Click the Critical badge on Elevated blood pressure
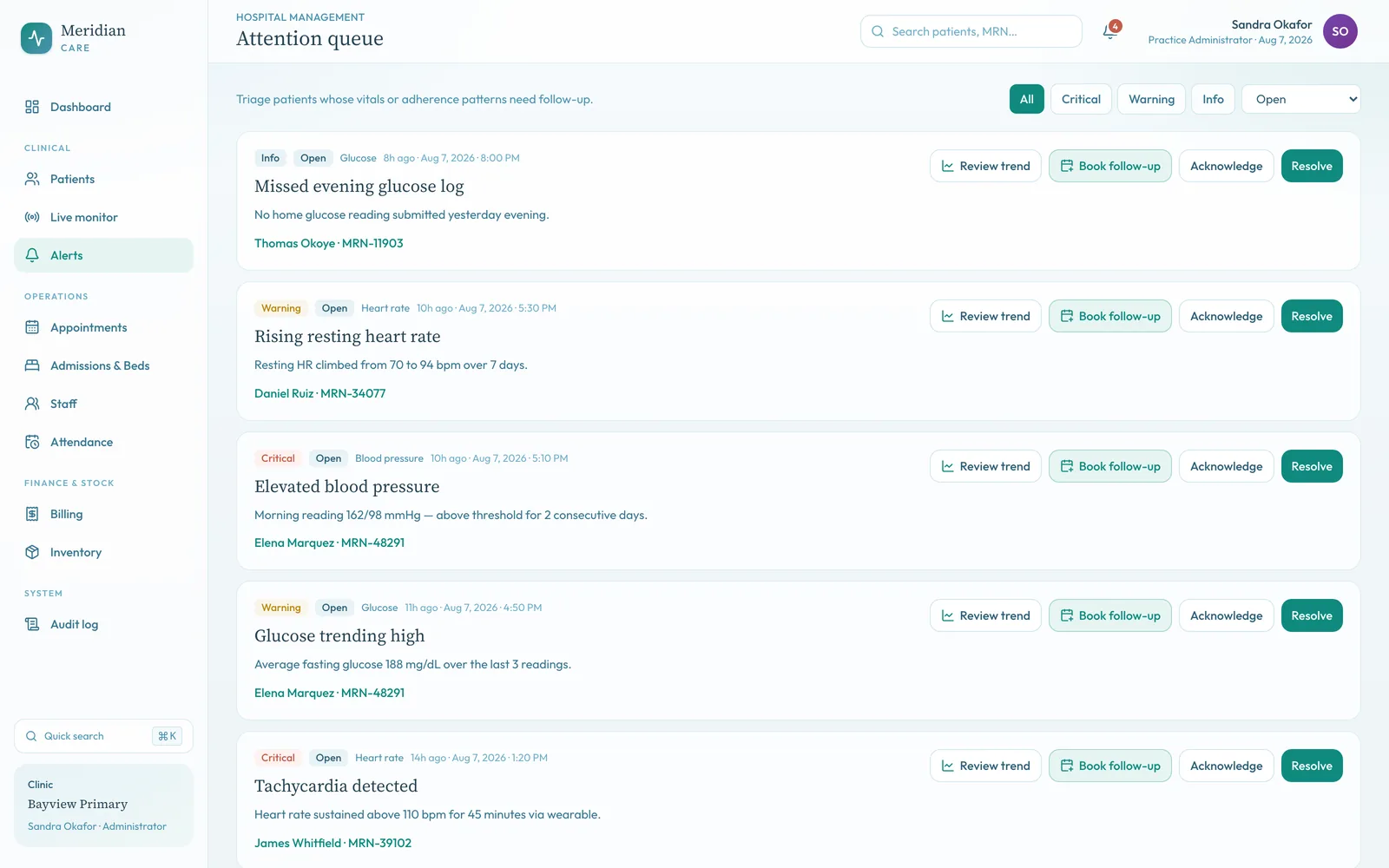 (x=278, y=458)
